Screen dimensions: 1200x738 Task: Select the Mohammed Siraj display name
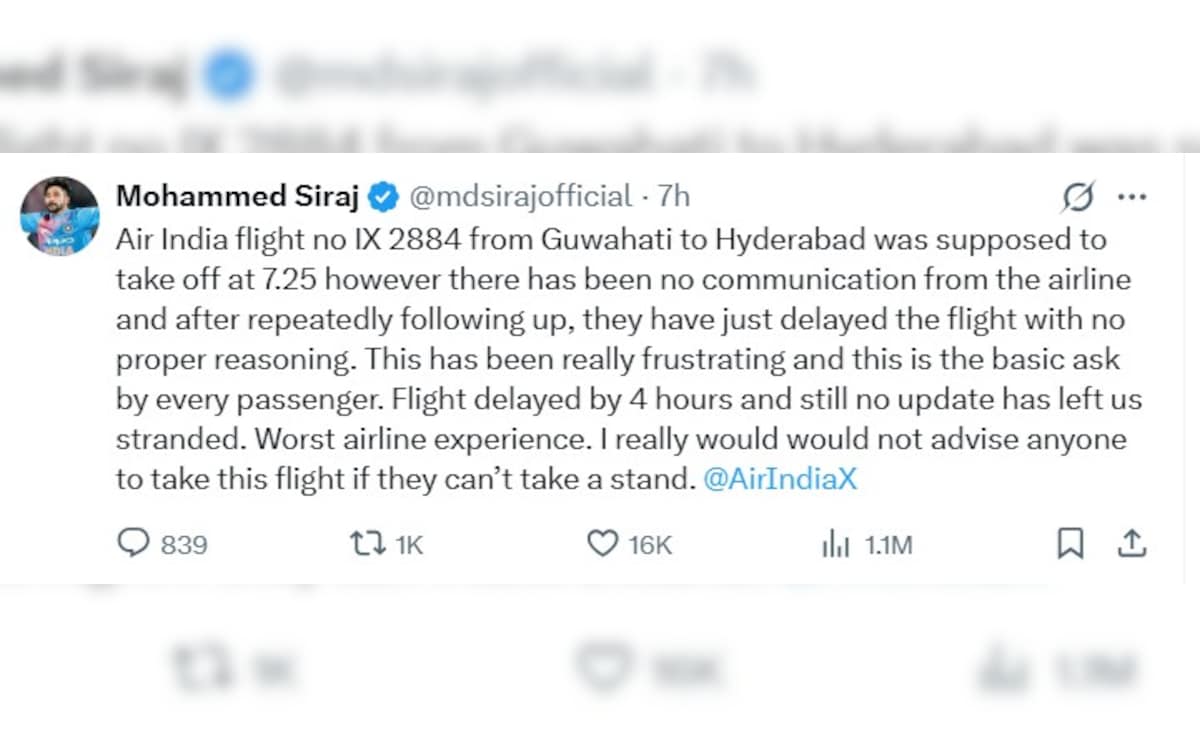tap(237, 196)
